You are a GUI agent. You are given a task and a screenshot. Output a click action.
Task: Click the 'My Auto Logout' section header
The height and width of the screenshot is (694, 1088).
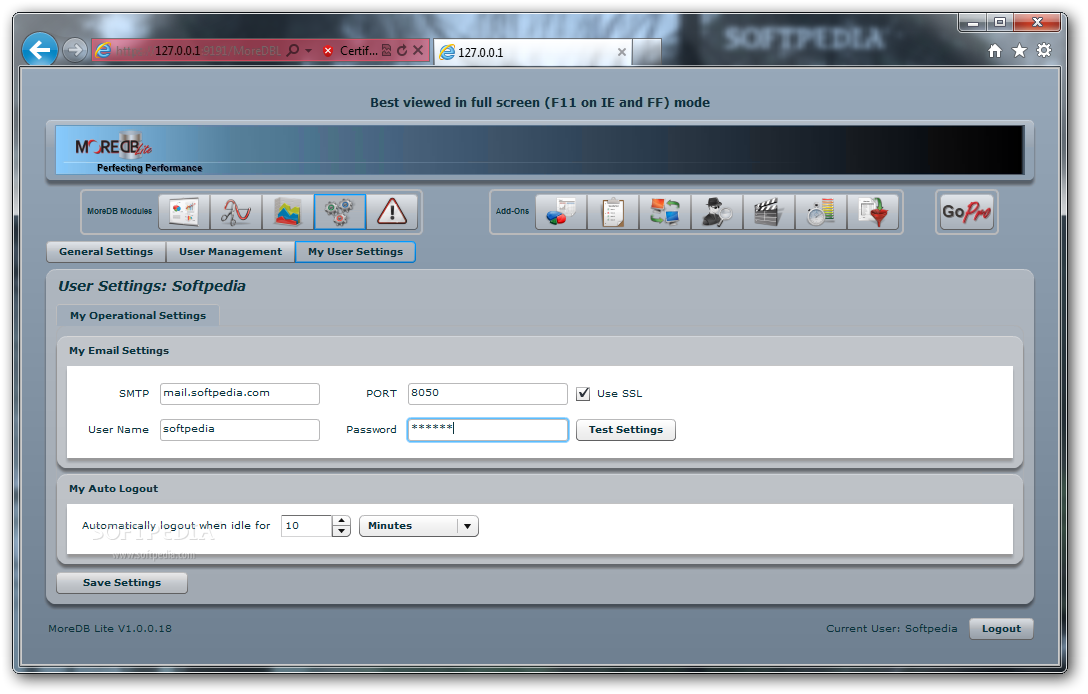pos(114,489)
